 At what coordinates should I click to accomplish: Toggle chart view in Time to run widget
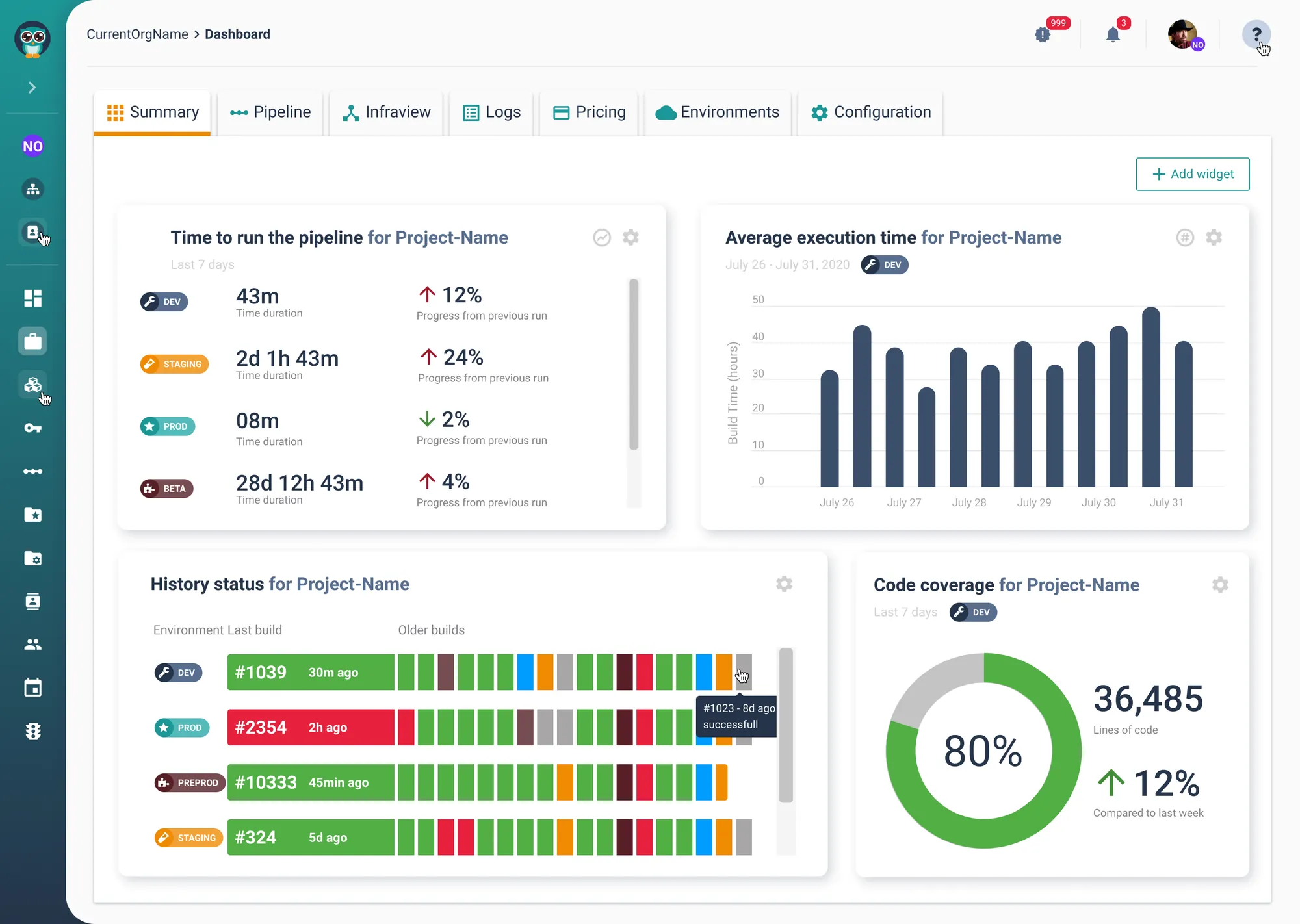pos(602,238)
